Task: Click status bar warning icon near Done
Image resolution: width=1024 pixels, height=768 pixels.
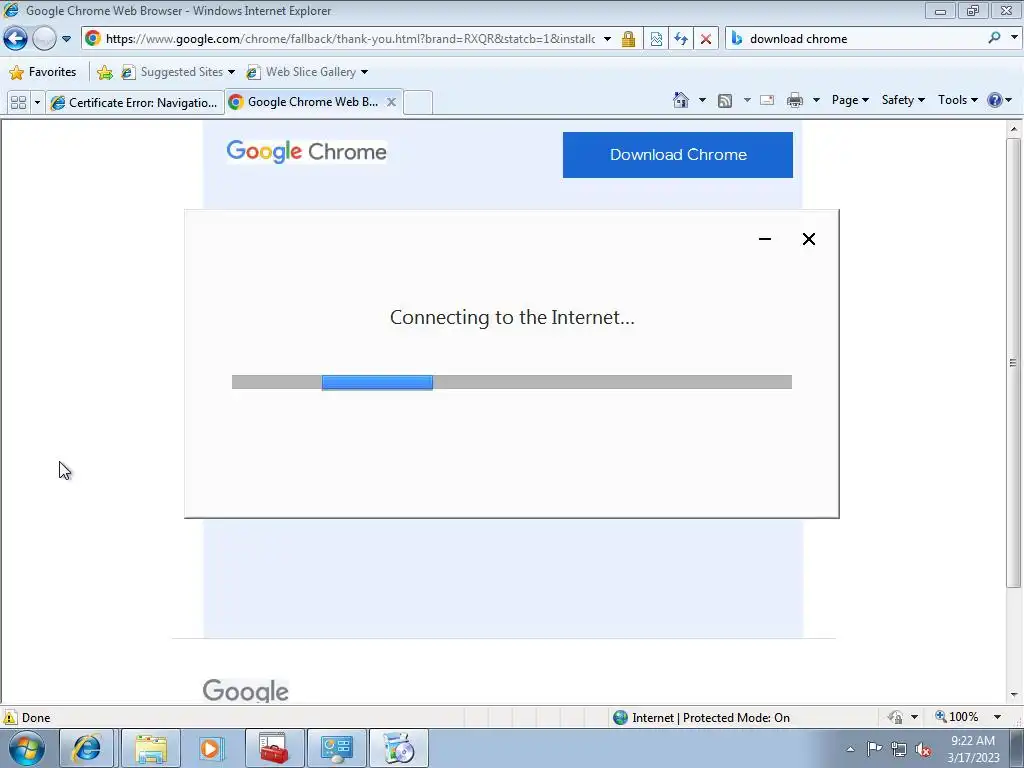Action: coord(10,717)
